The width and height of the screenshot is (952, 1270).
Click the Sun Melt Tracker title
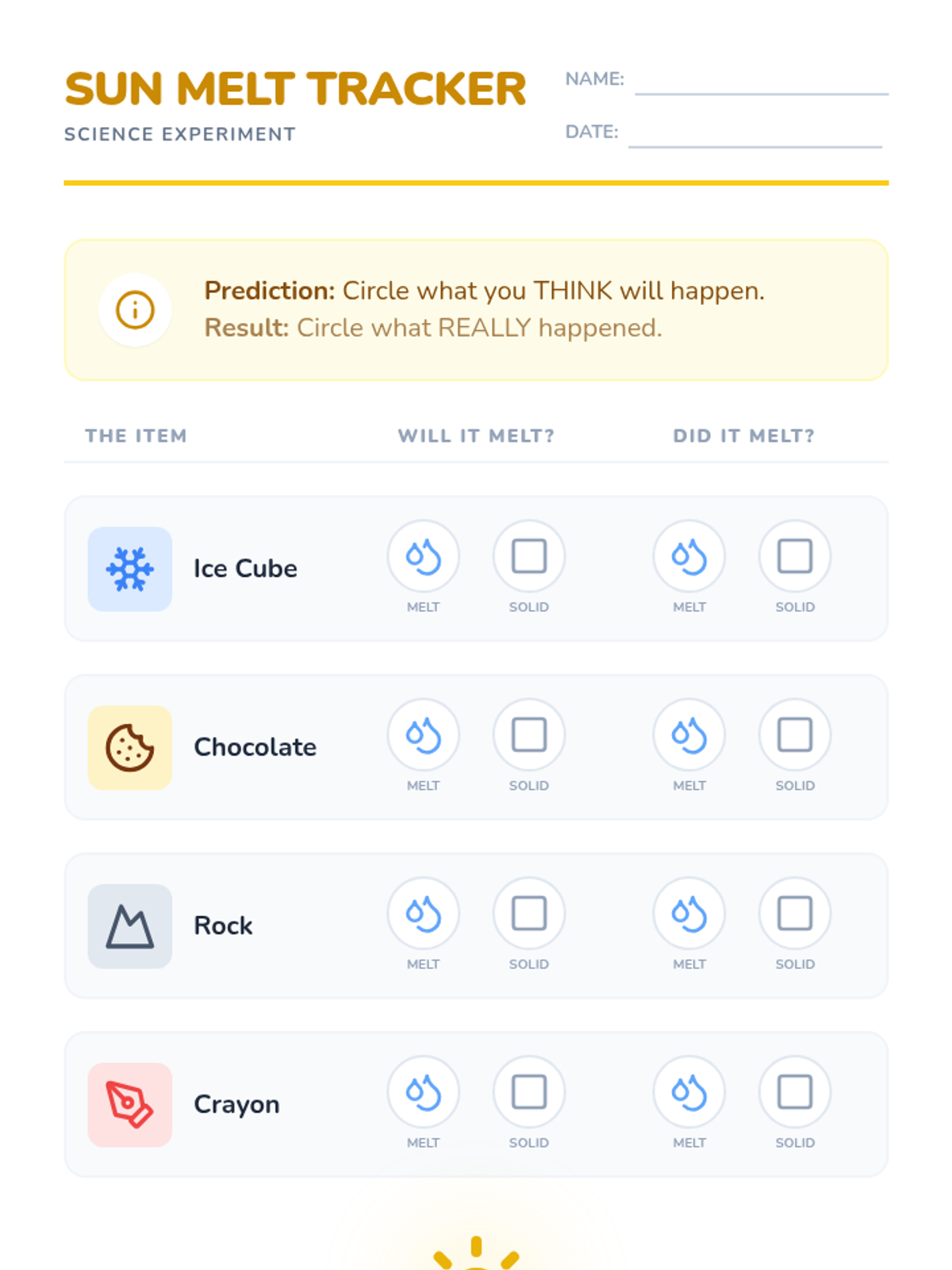pos(295,89)
